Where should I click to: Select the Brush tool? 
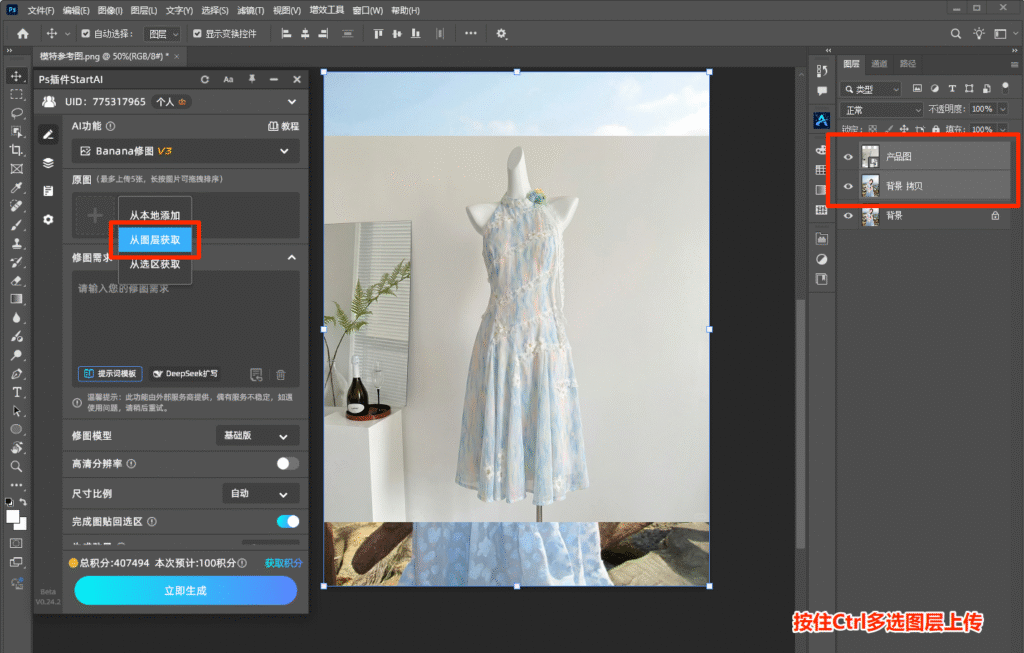pos(16,225)
